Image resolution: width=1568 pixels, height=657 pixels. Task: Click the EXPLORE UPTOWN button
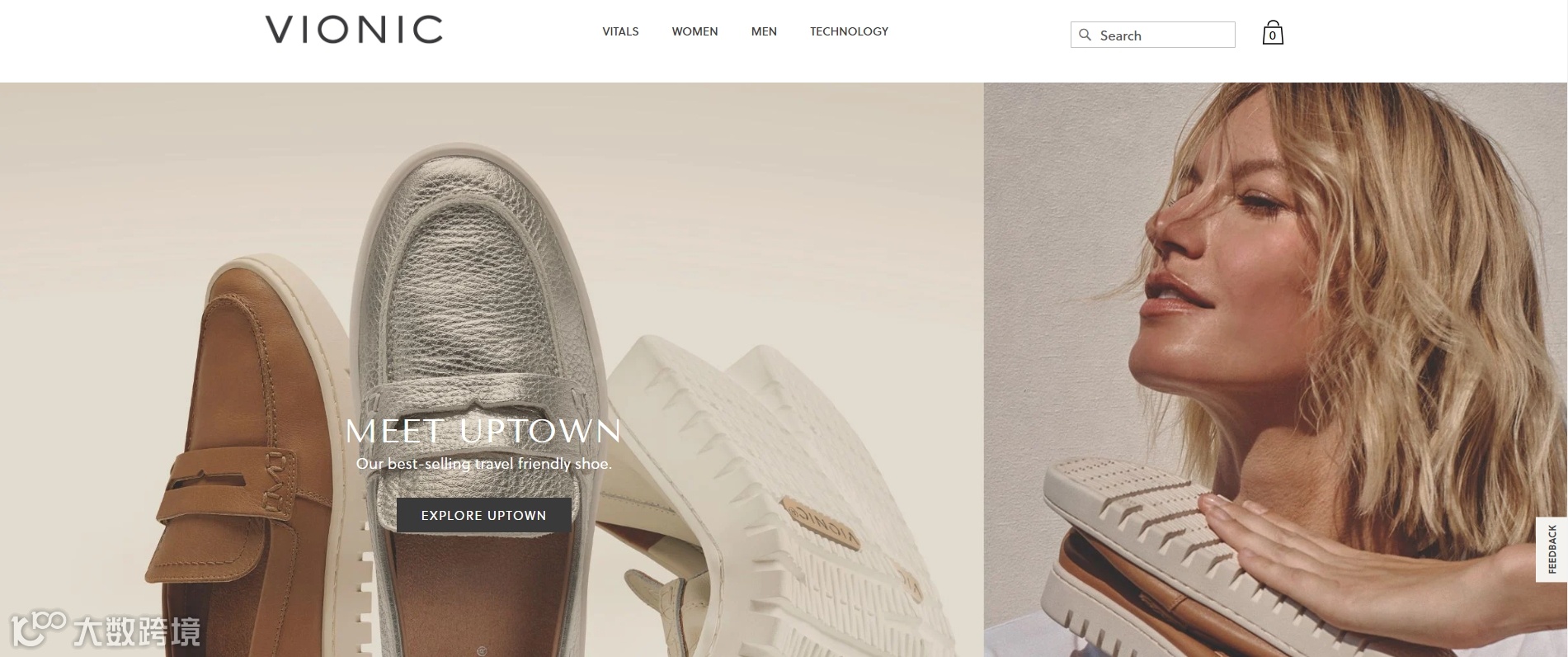pos(484,515)
